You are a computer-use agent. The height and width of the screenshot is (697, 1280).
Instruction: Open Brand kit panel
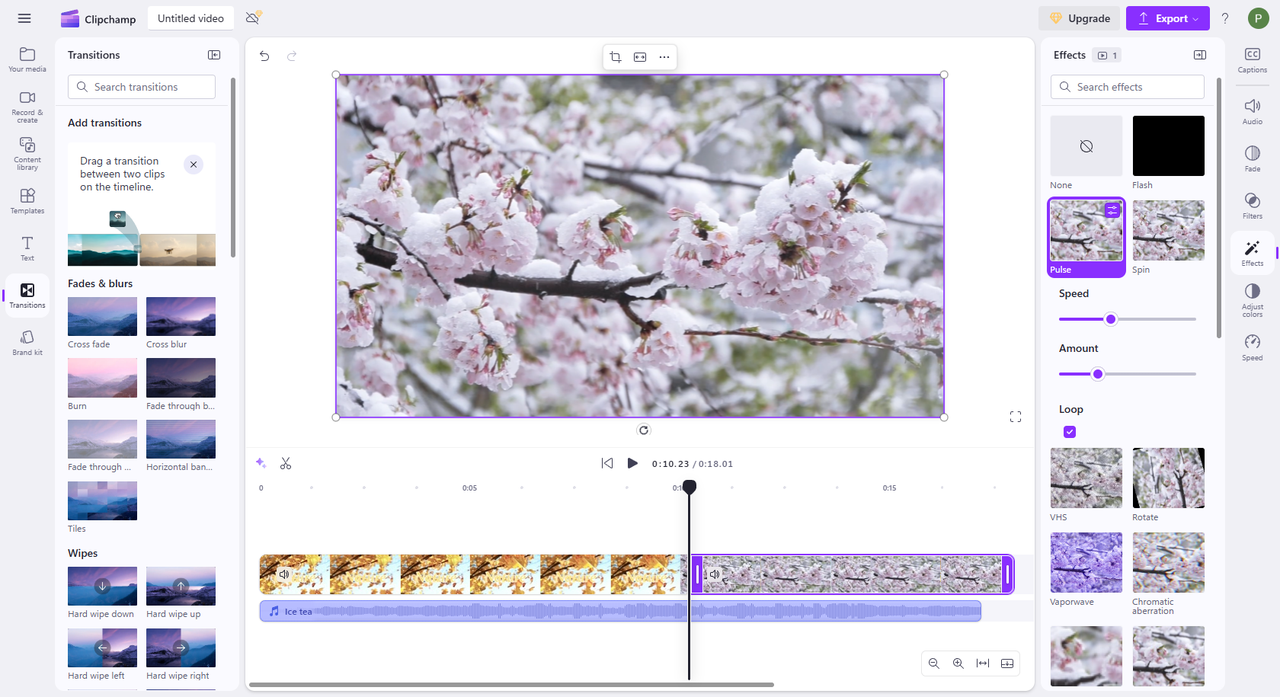27,343
